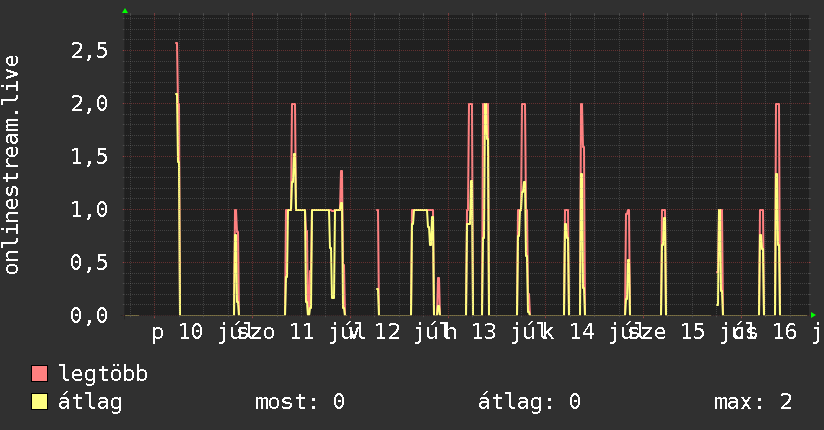Click the 'p 10 júl' date label

pyautogui.click(x=200, y=332)
